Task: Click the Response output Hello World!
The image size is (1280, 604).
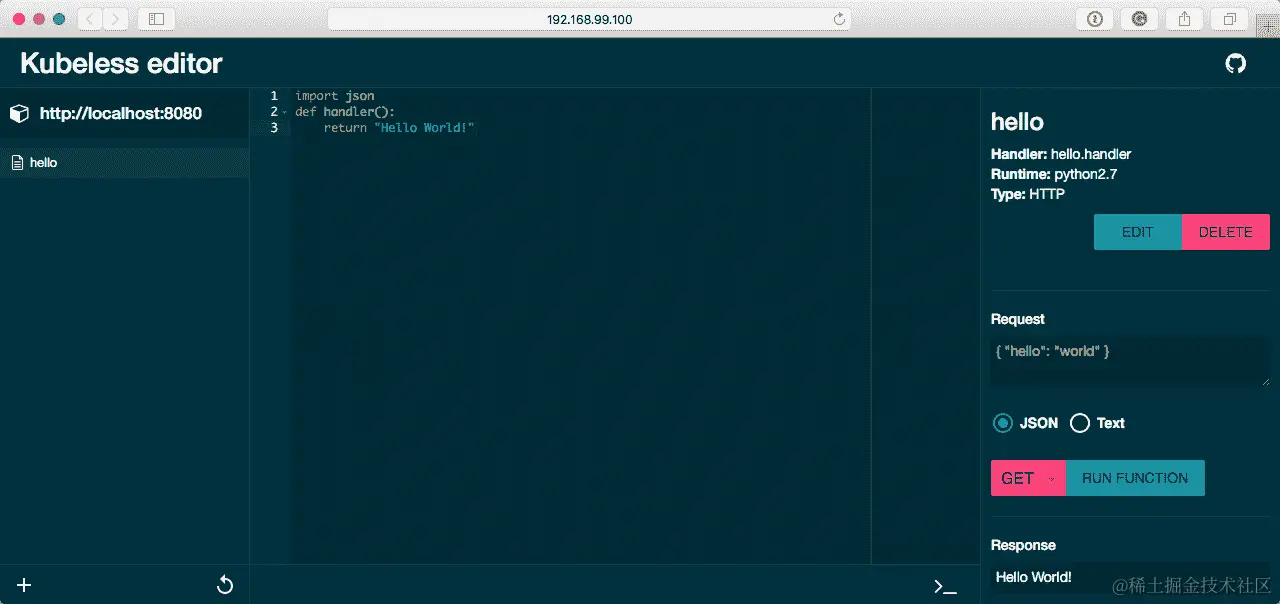Action: coord(1034,577)
